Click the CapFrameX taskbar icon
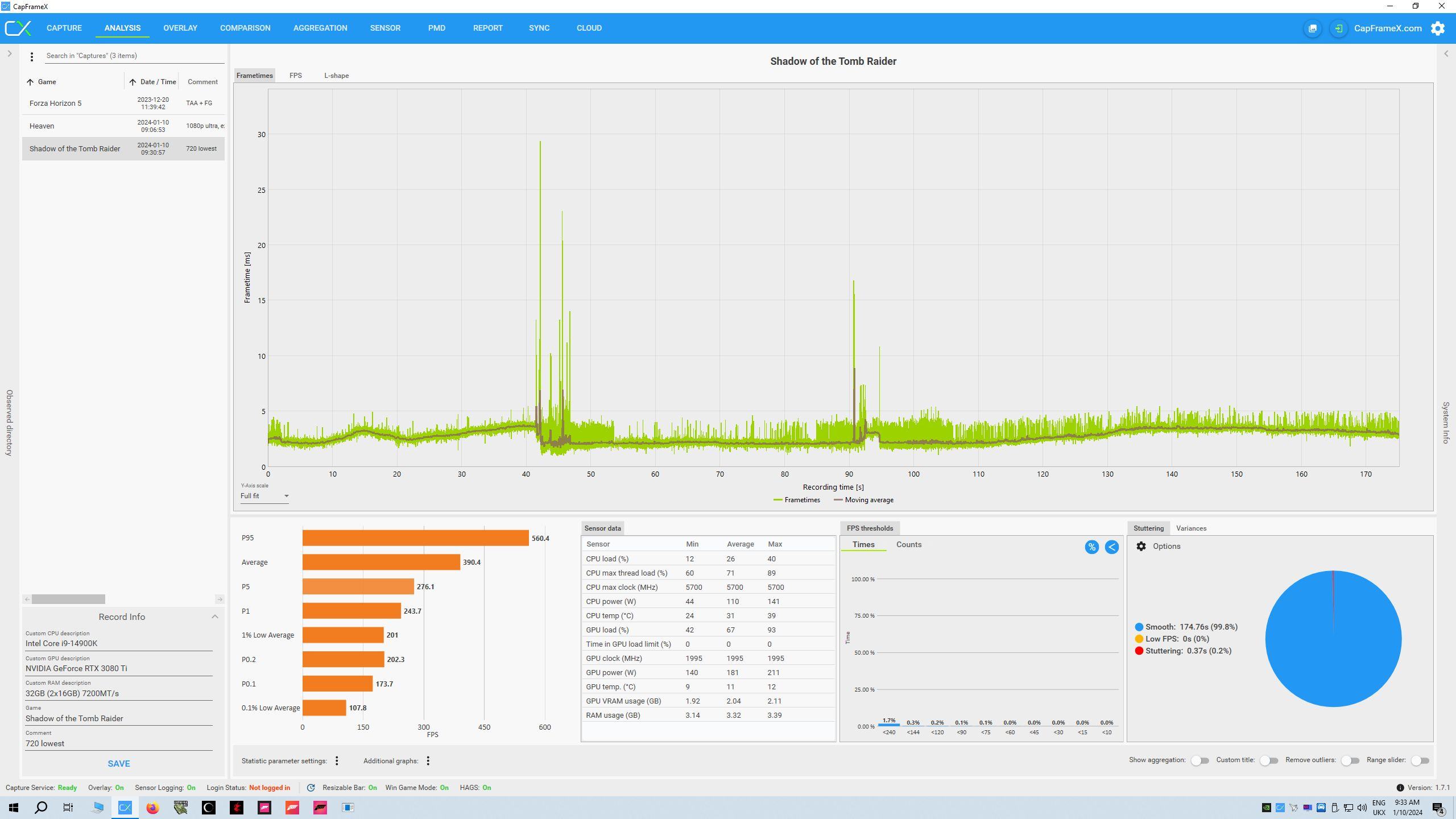This screenshot has height=819, width=1456. (125, 808)
